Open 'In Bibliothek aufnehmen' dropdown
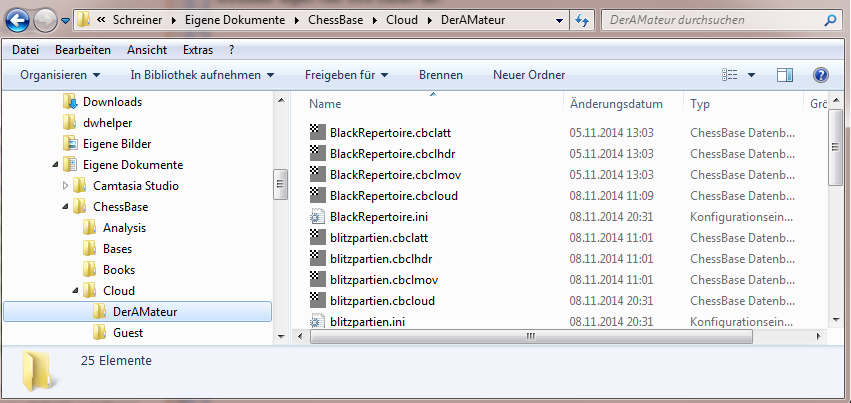This screenshot has height=403, width=851. [202, 75]
